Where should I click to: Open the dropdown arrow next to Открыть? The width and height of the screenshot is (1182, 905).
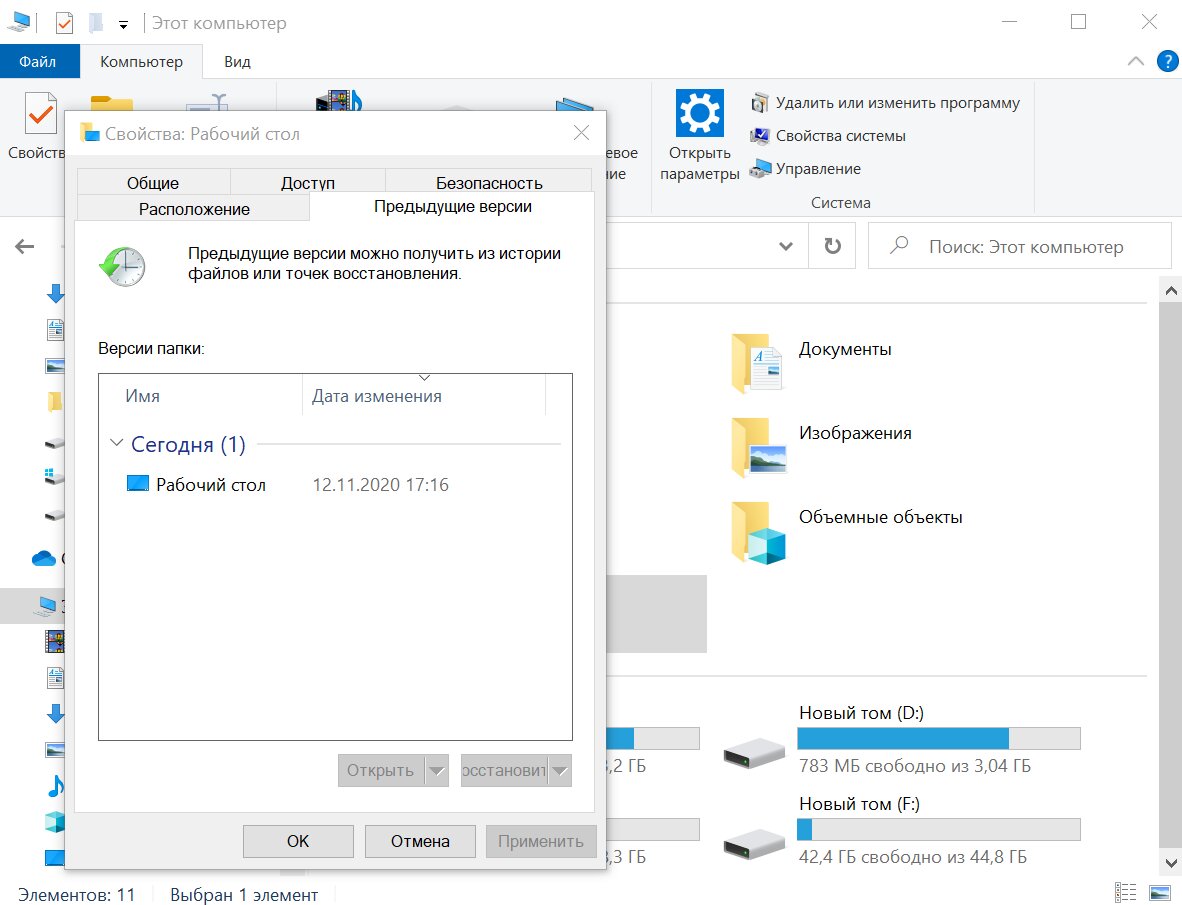pos(436,771)
